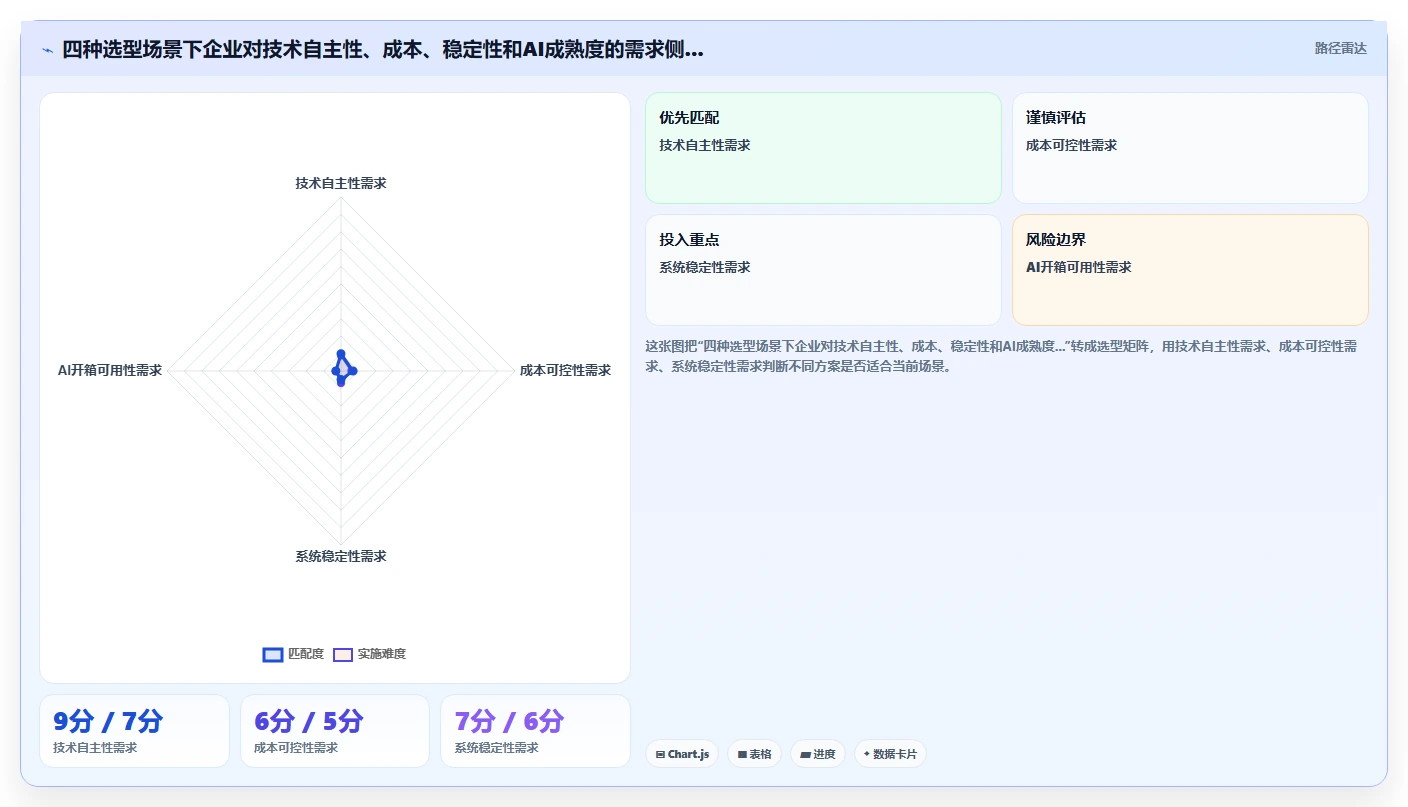Click the description paragraph starting 这张图把

coord(1001,356)
